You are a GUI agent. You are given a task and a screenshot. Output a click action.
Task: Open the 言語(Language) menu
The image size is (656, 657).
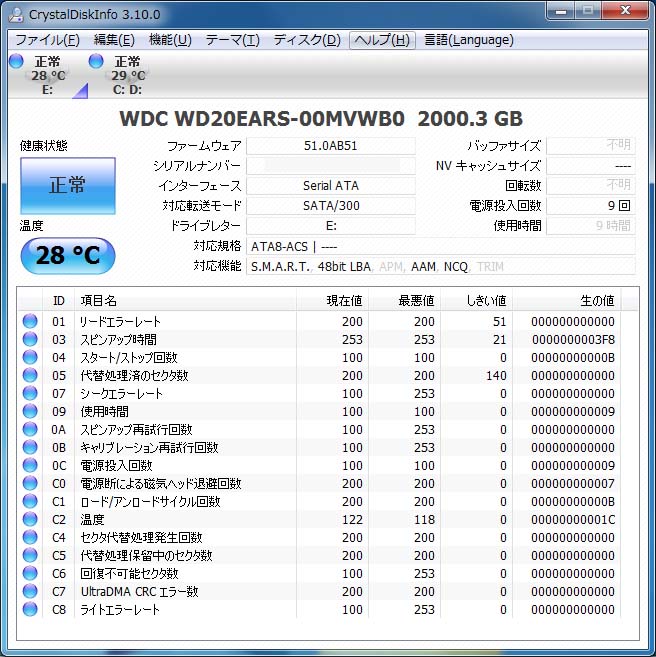point(469,40)
